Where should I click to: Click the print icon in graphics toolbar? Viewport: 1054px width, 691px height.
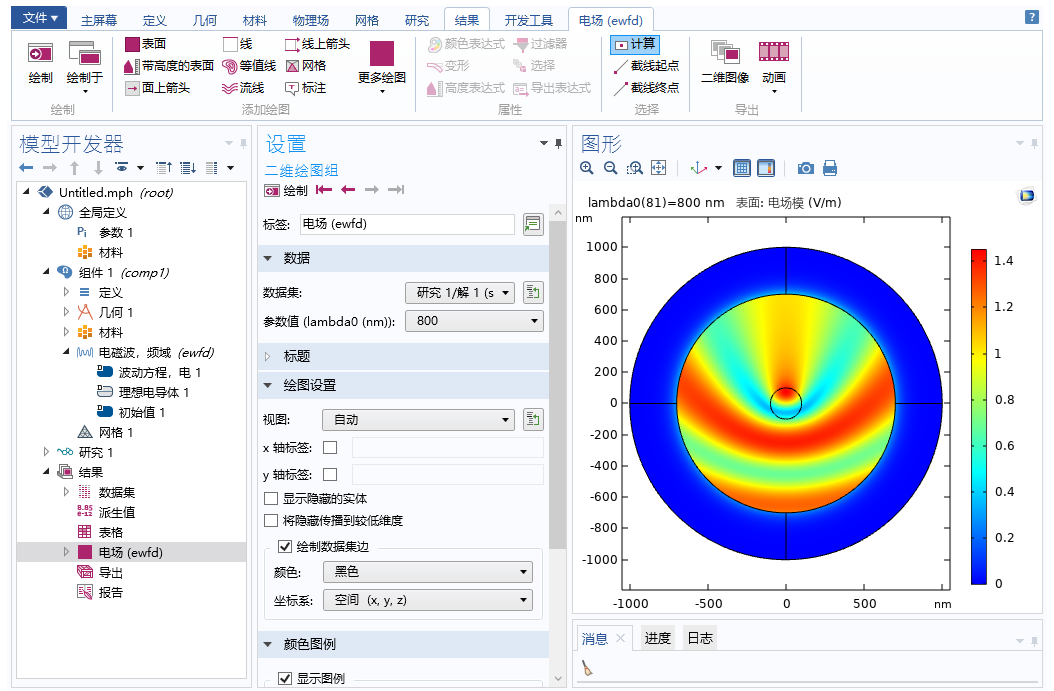point(829,168)
